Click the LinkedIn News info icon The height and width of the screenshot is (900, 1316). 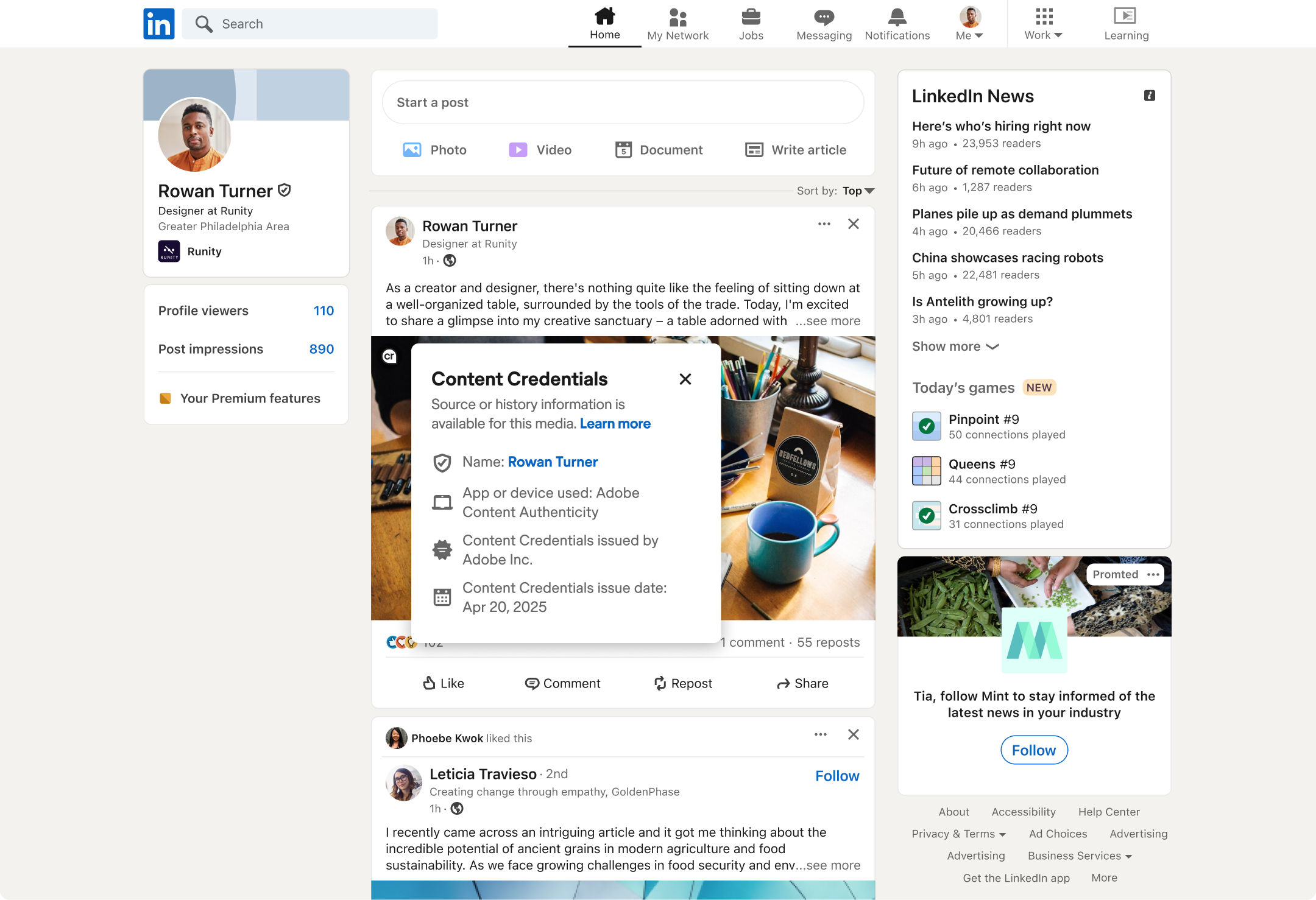pos(1149,96)
